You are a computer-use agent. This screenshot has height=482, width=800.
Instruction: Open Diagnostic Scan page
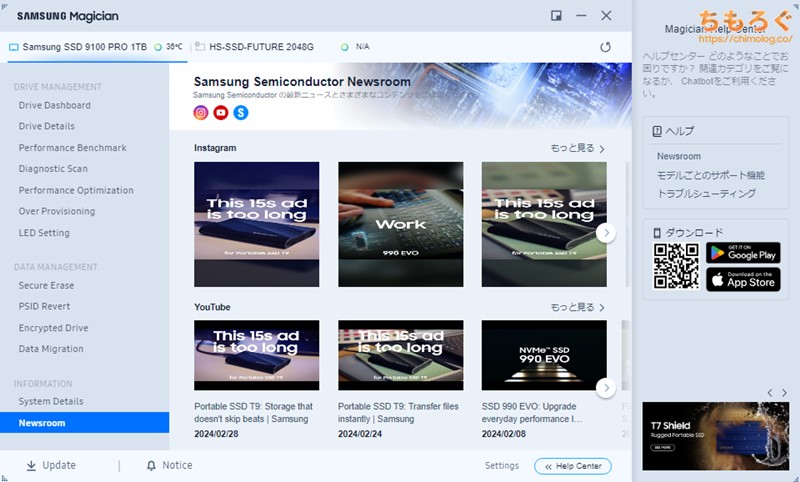click(53, 169)
